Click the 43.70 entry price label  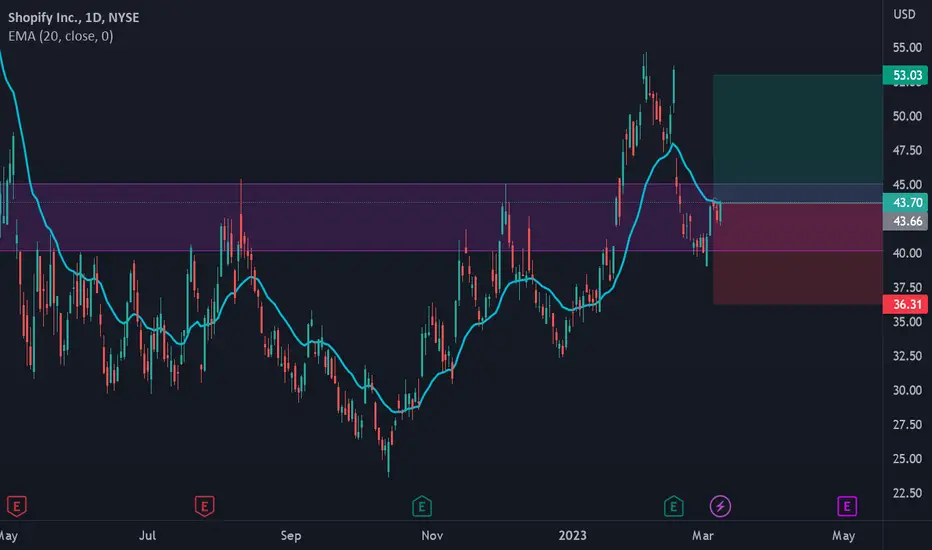click(x=906, y=203)
